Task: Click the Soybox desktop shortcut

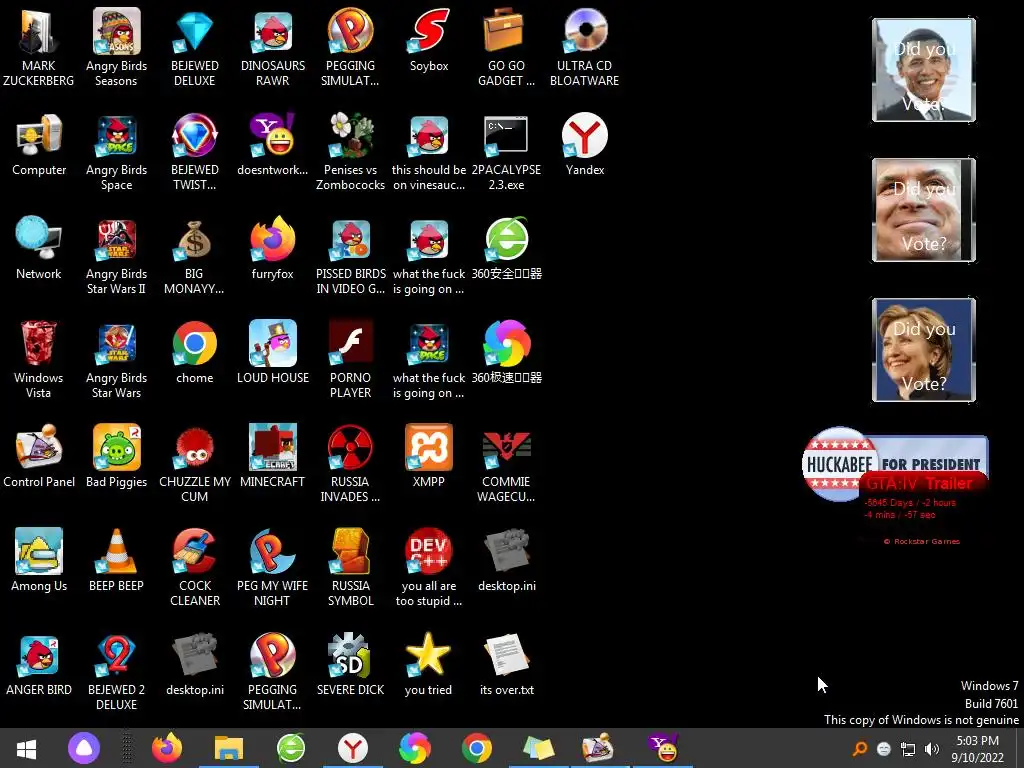Action: 428,40
